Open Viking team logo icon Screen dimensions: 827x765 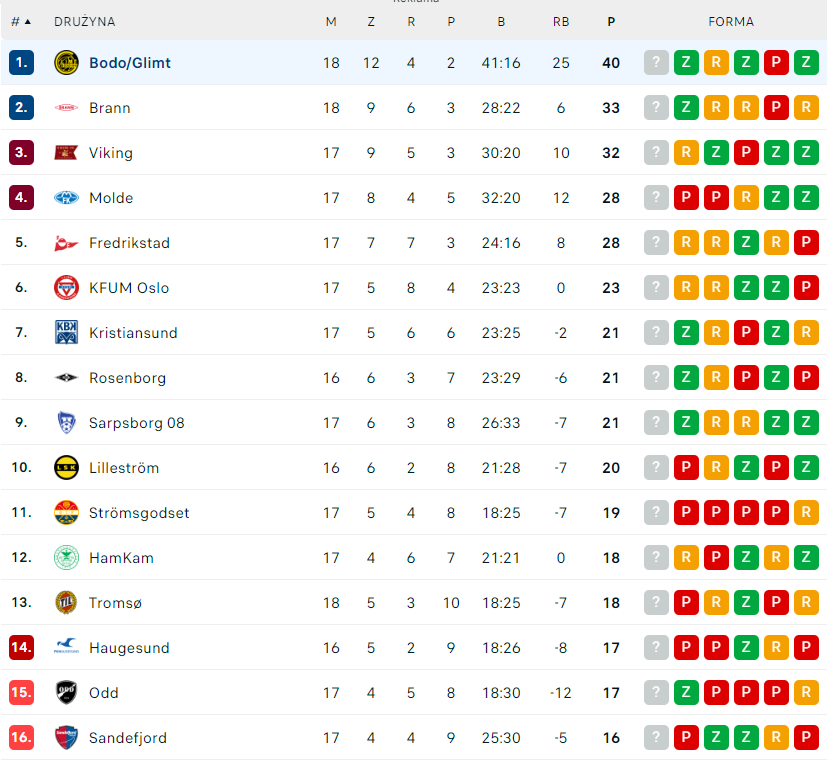point(66,153)
